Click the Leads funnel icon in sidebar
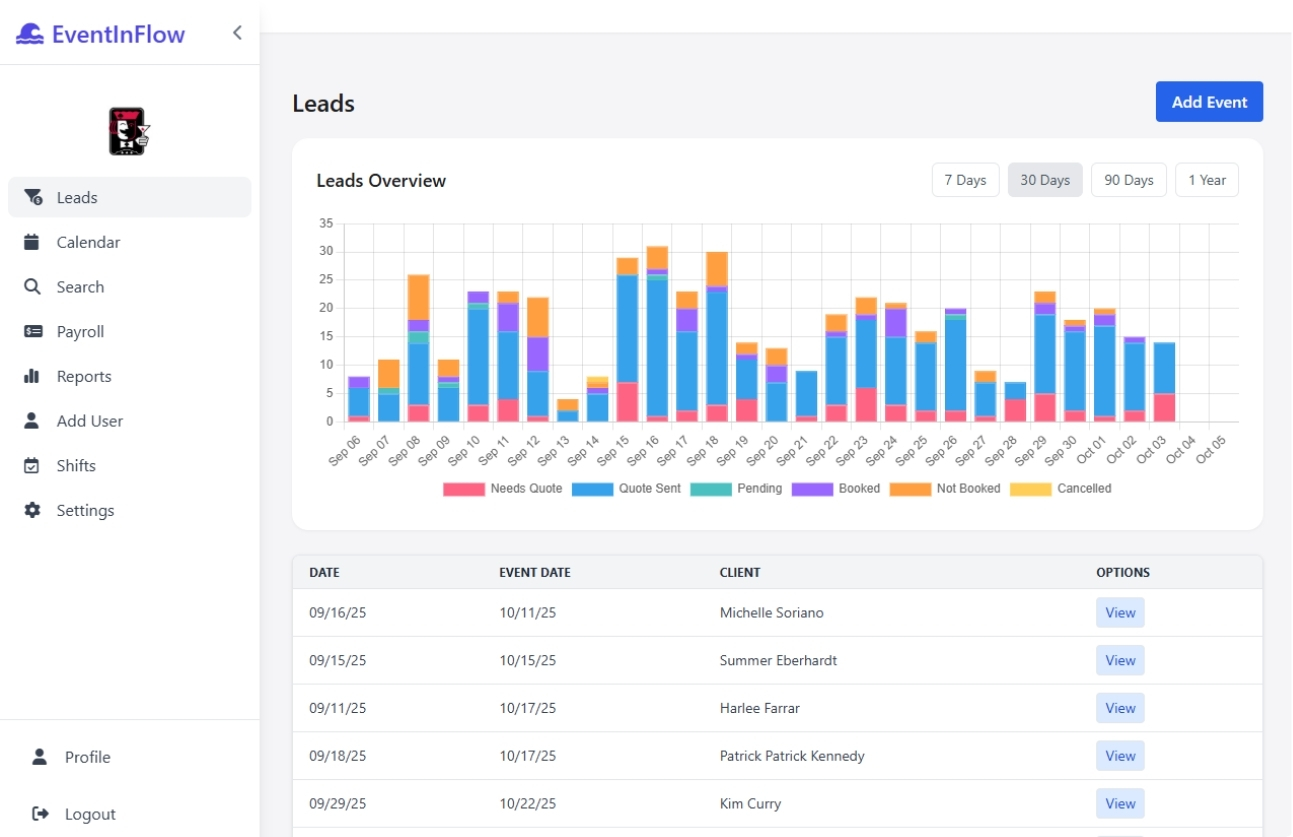The height and width of the screenshot is (837, 1293). (33, 197)
